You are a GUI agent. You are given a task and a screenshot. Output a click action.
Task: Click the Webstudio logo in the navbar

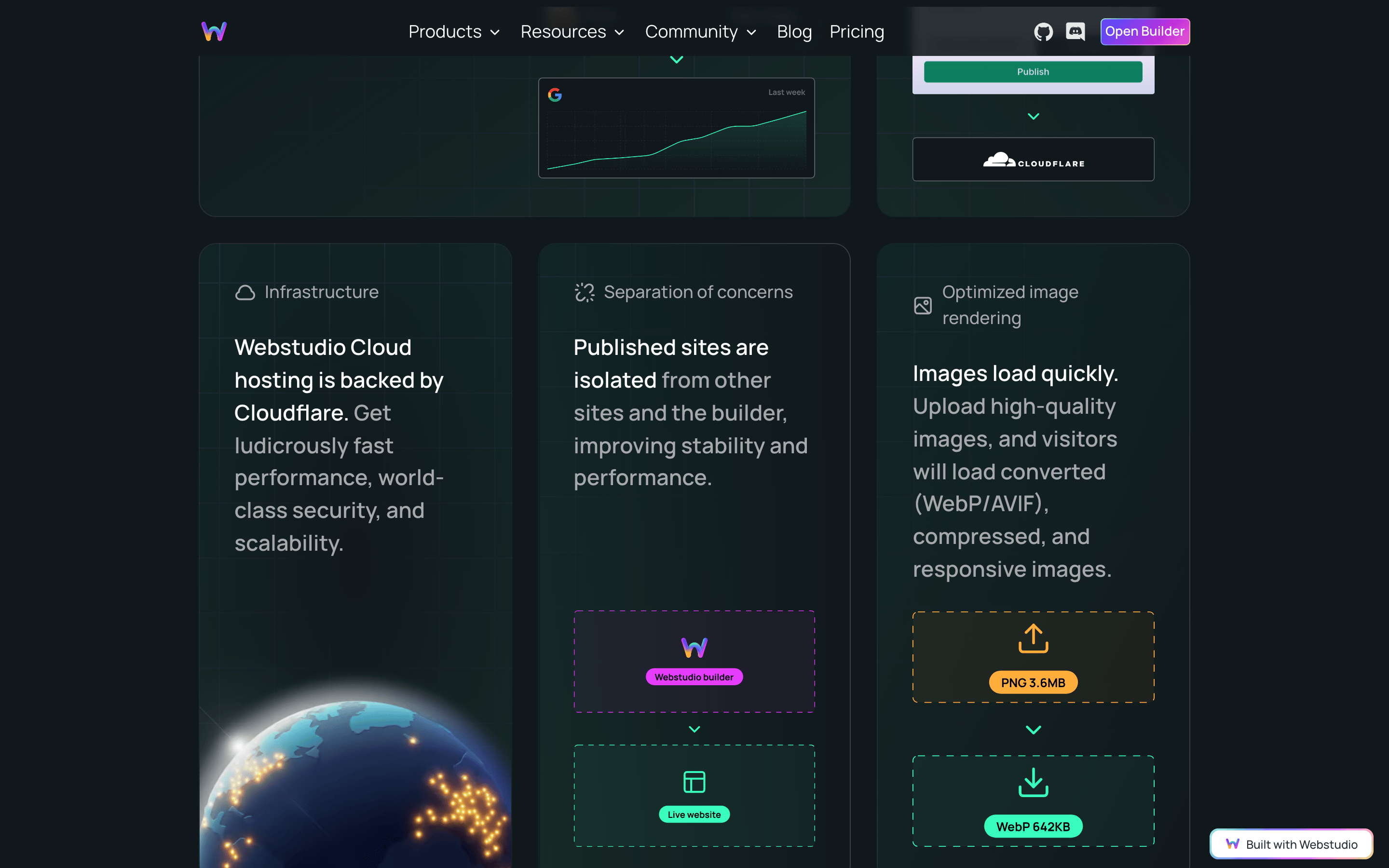tap(214, 31)
